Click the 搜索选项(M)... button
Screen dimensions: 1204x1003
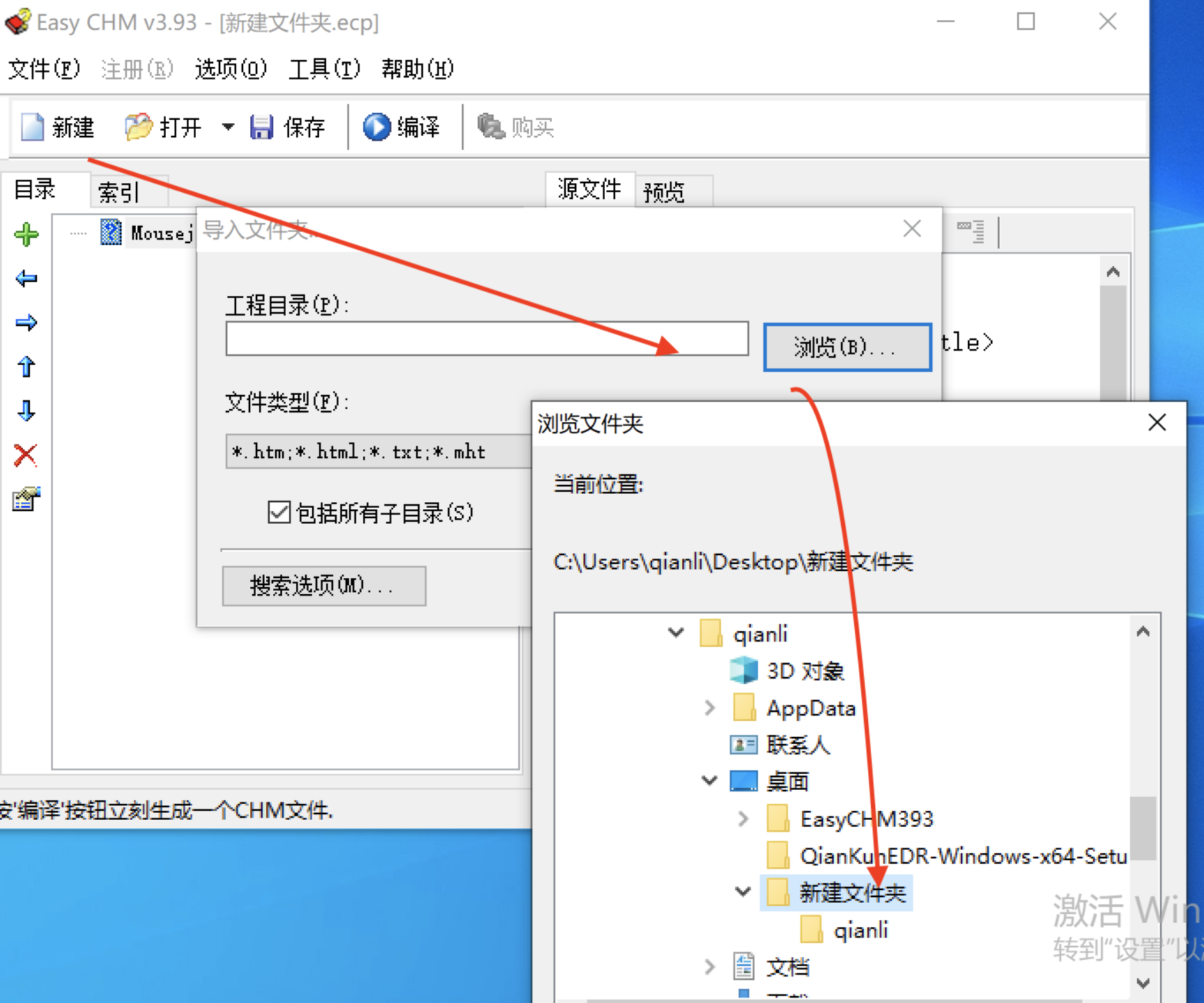click(x=324, y=586)
